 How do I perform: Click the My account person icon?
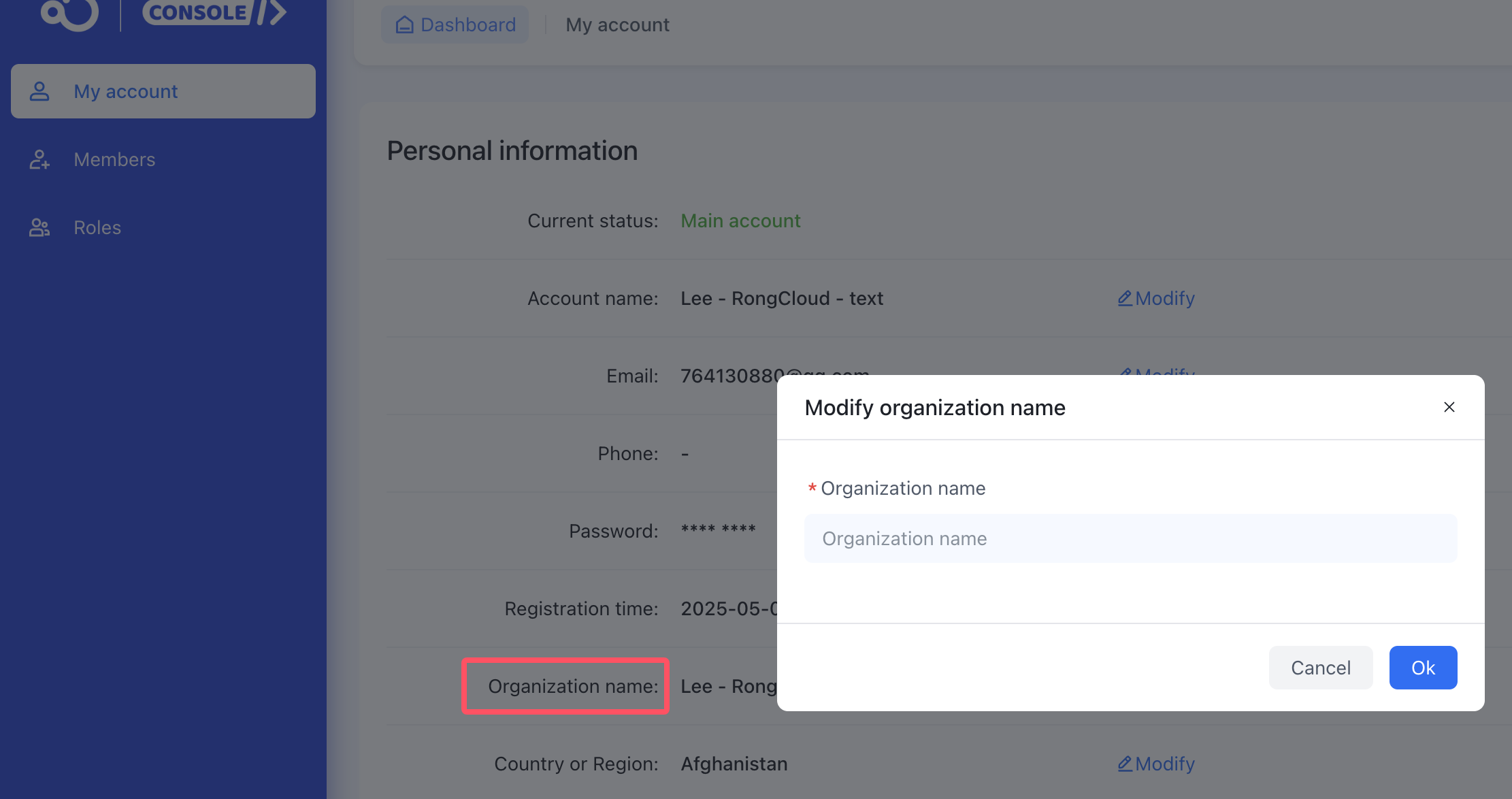pos(39,91)
